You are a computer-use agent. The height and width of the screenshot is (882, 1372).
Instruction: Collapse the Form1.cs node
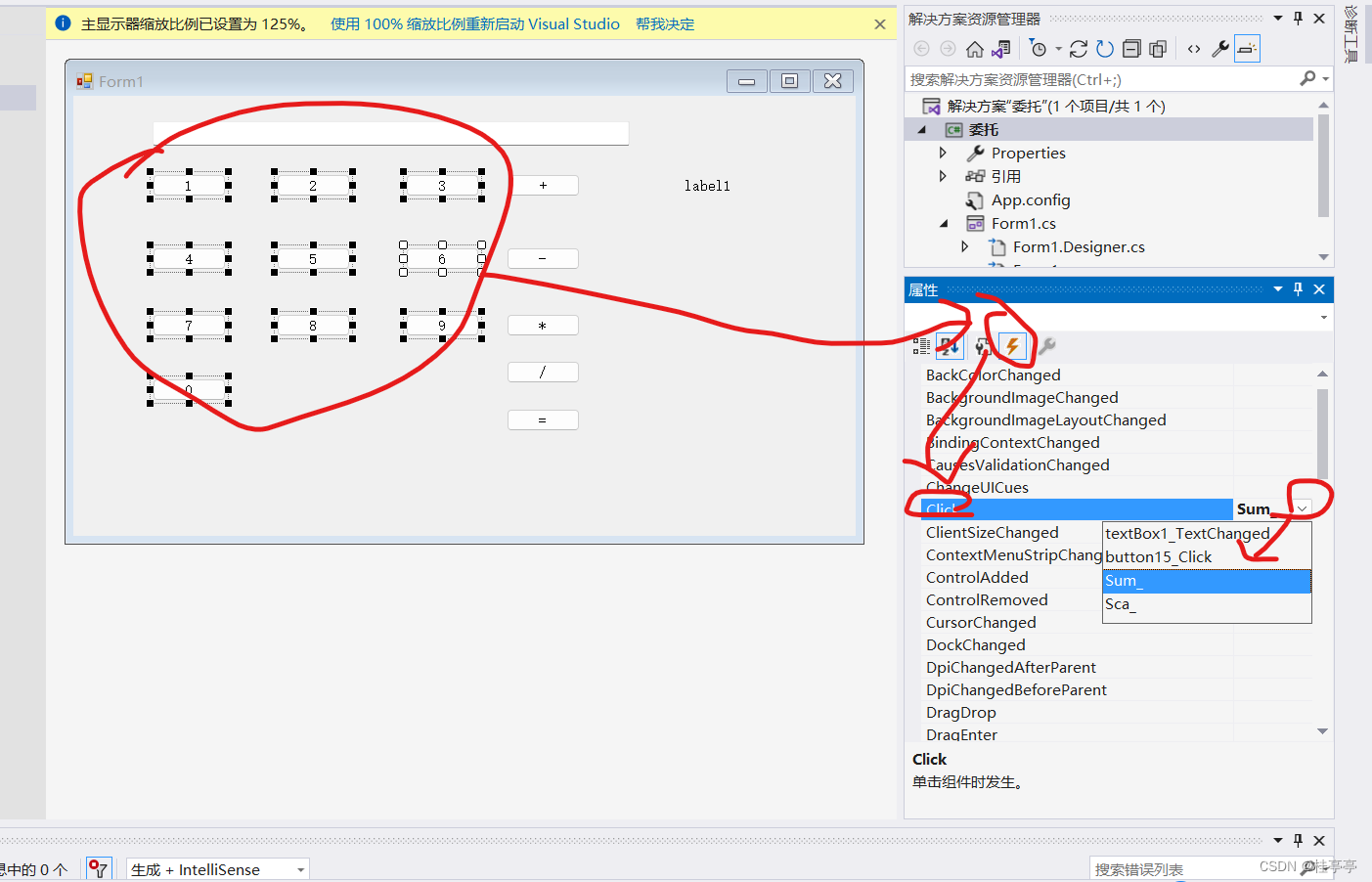click(944, 223)
